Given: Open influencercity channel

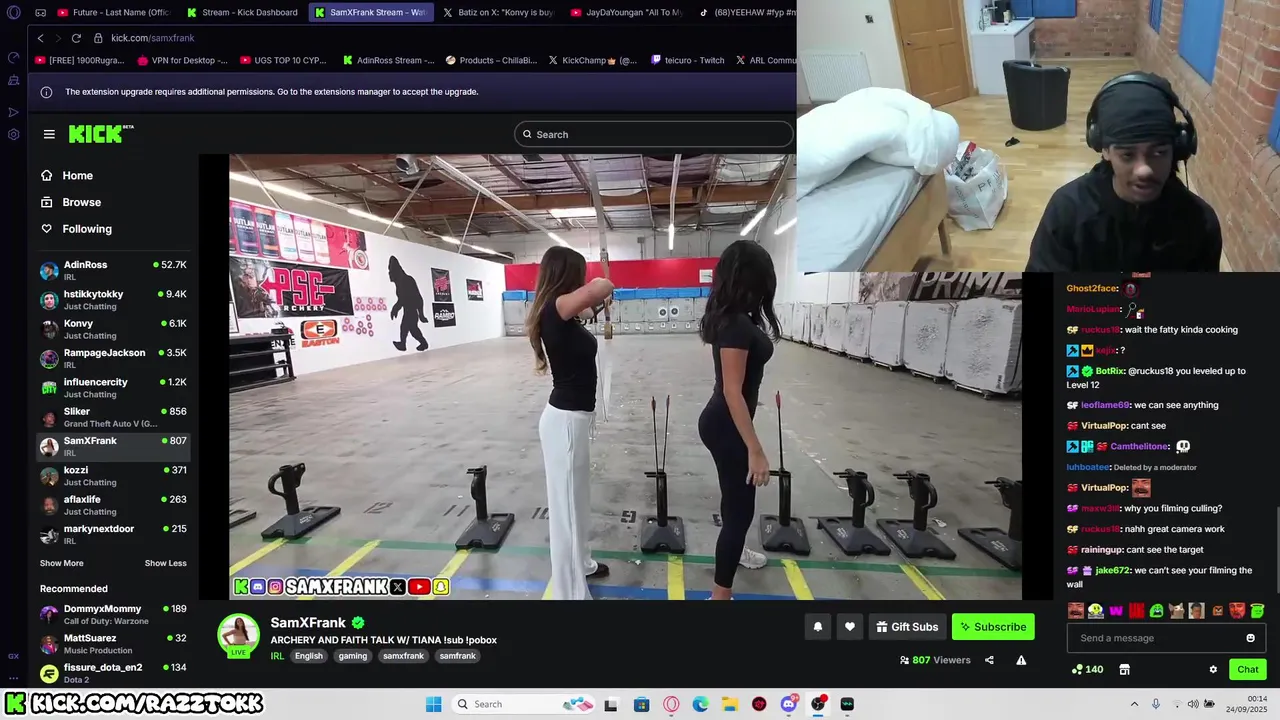Looking at the screenshot, I should click(x=113, y=388).
